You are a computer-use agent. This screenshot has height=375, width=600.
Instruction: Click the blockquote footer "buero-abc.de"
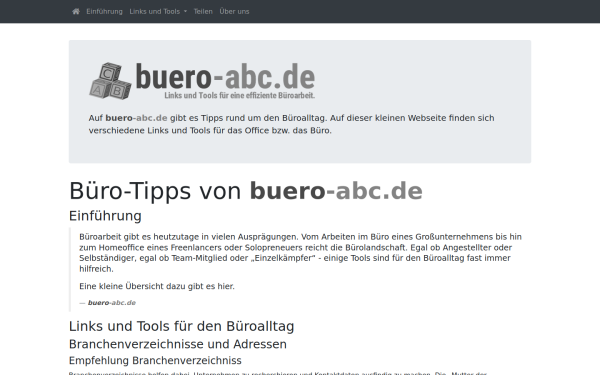[x=112, y=303]
